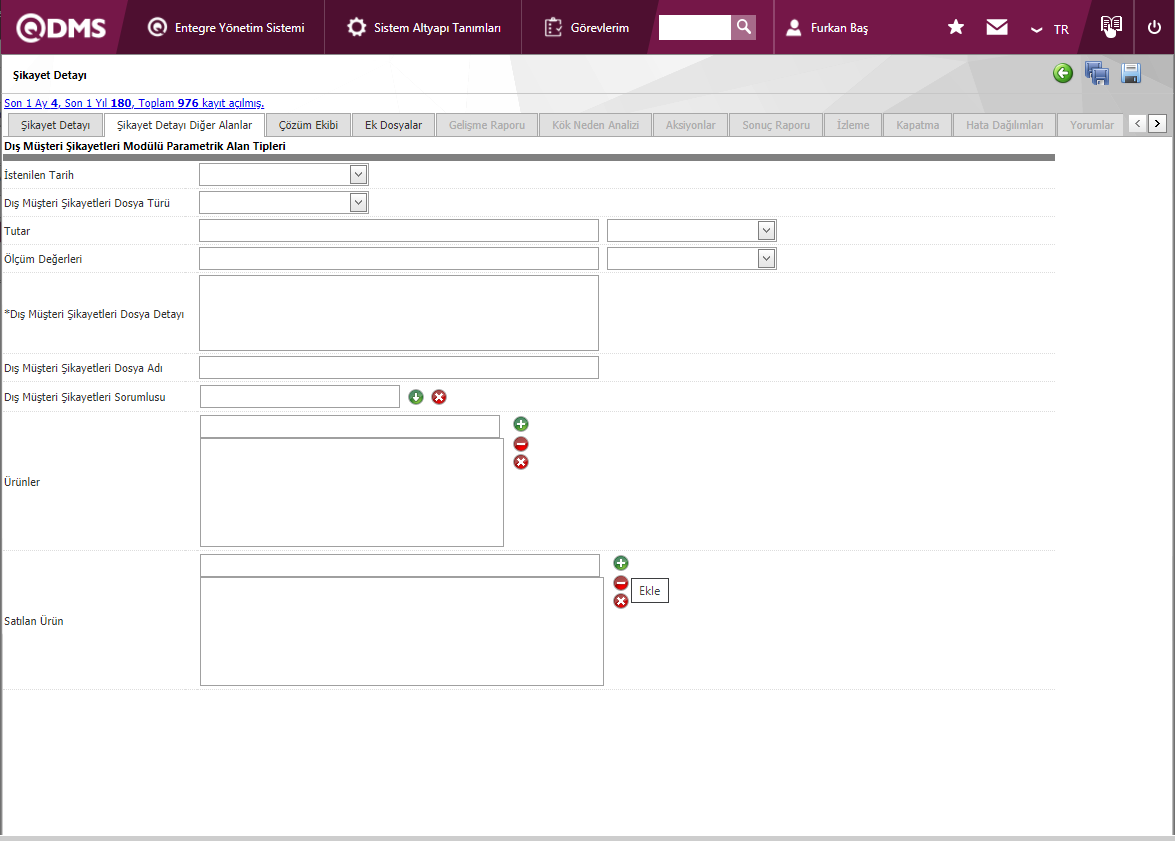Screen dimensions: 1175x841
Task: Click the Dosya Adı text field
Action: pos(399,368)
